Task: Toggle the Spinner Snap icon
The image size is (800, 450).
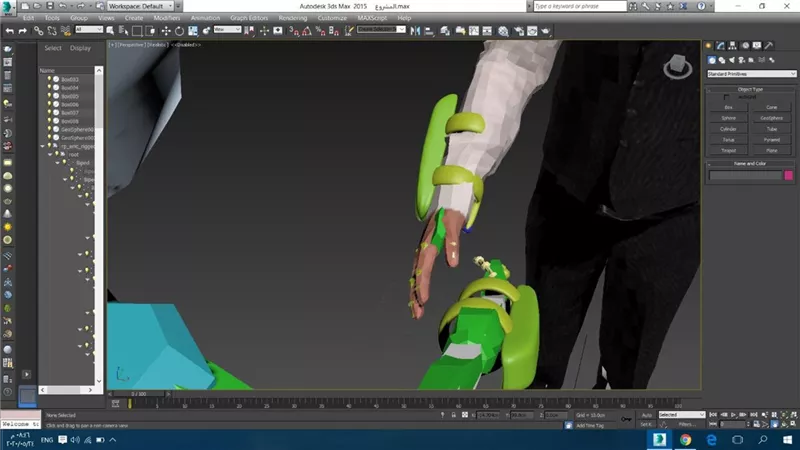Action: click(x=334, y=31)
